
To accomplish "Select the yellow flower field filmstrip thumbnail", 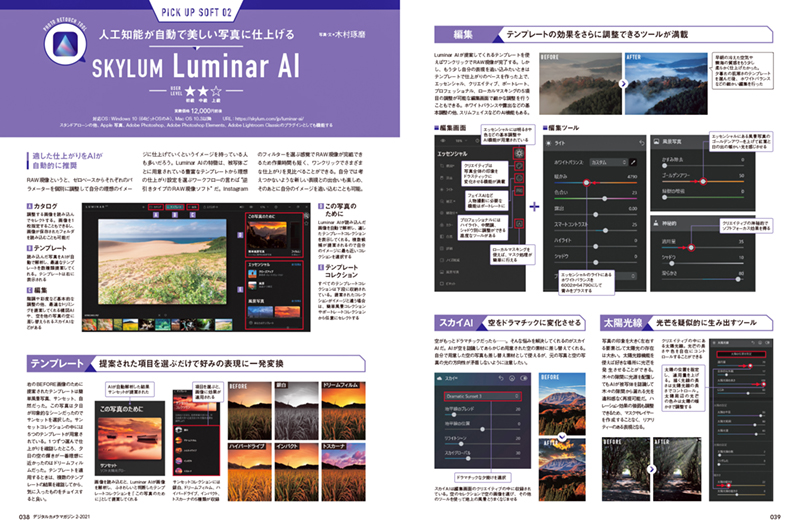I will coord(132,324).
